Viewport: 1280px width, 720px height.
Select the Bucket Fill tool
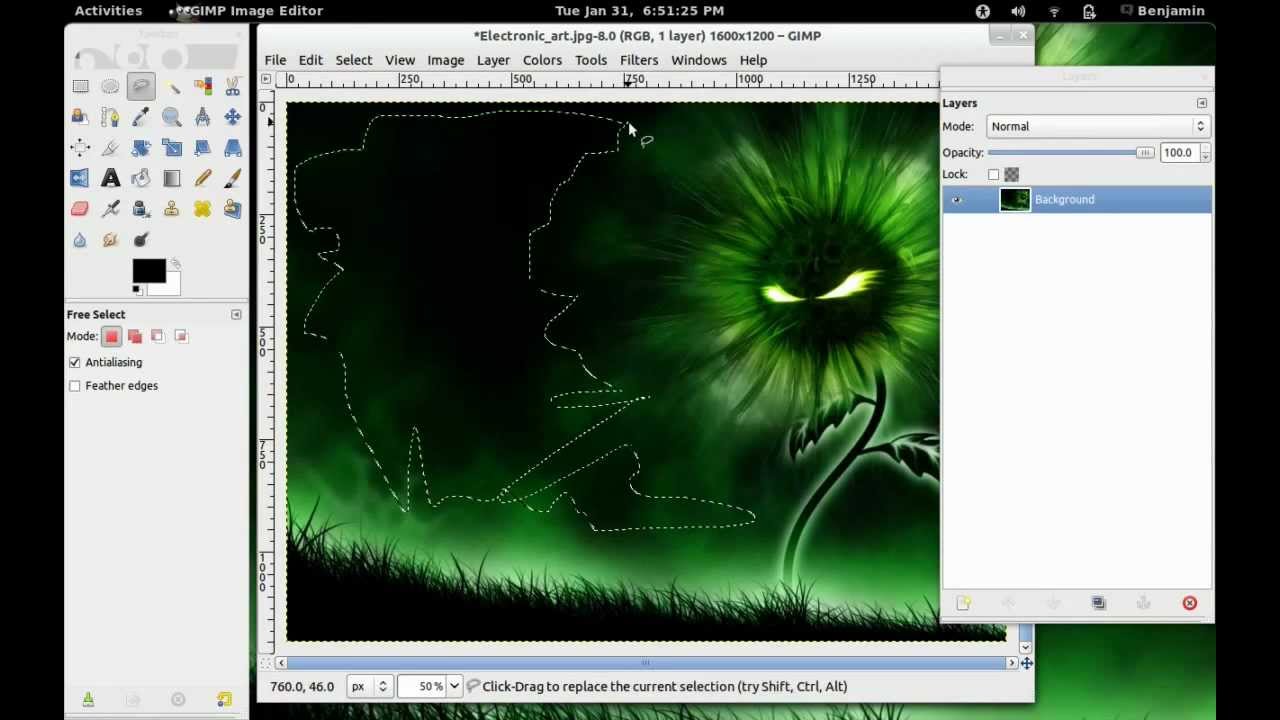click(141, 179)
